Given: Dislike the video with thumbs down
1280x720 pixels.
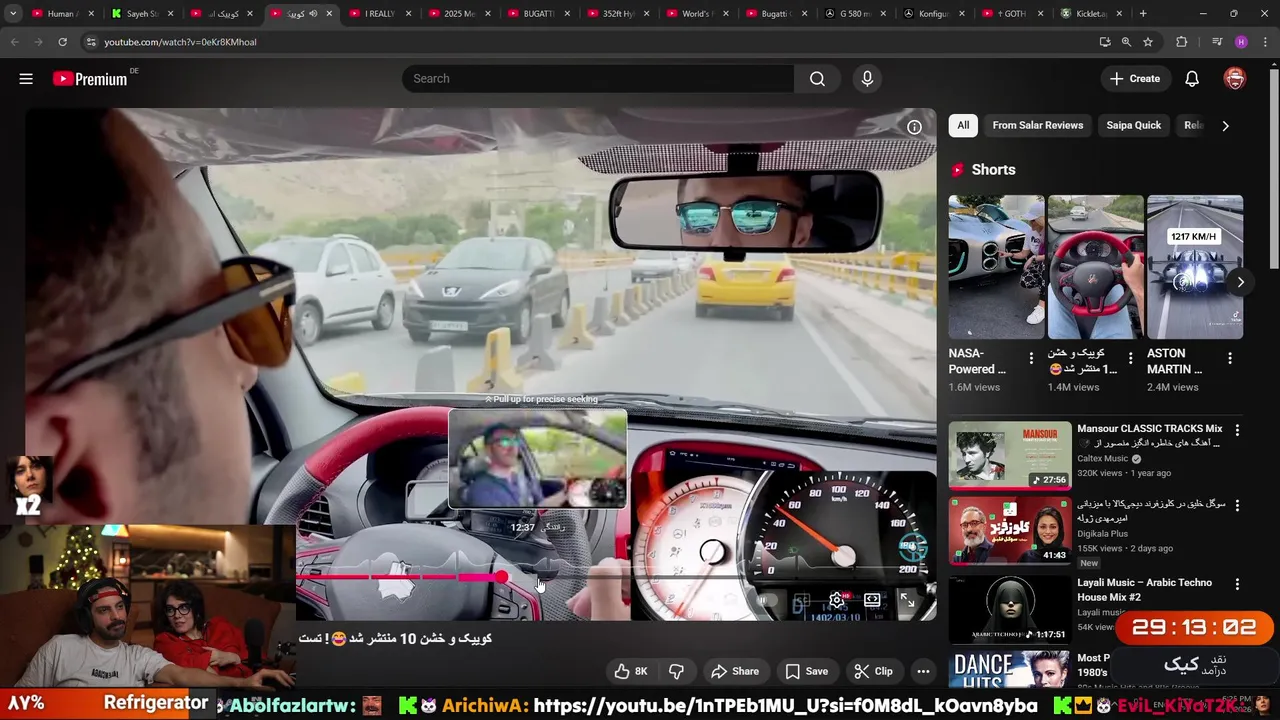Looking at the screenshot, I should [676, 671].
